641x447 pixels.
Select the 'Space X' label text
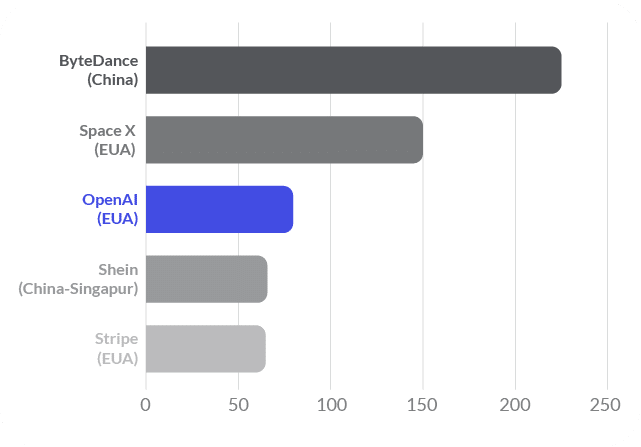coord(108,131)
